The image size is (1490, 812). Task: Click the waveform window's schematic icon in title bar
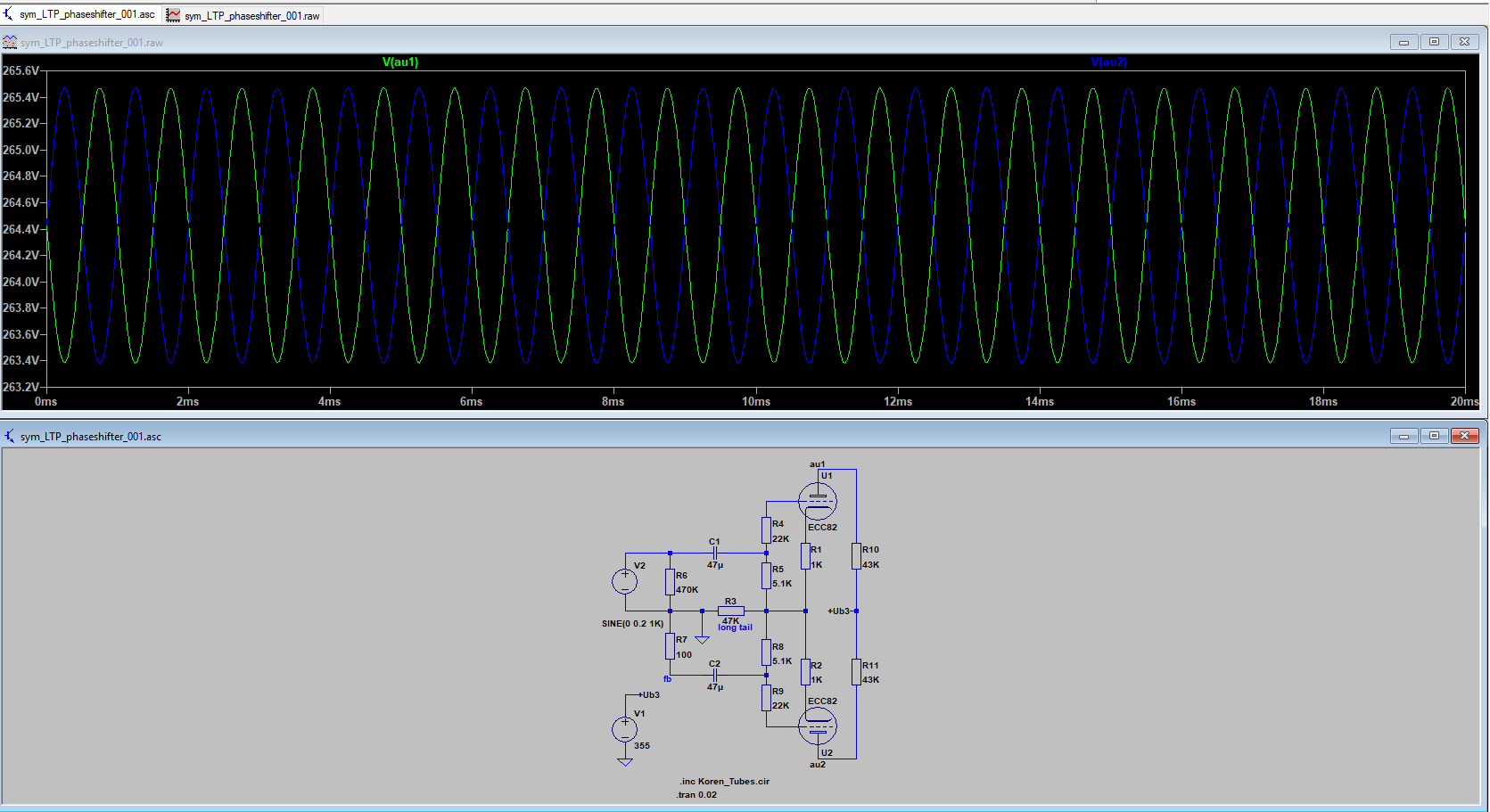coord(10,42)
